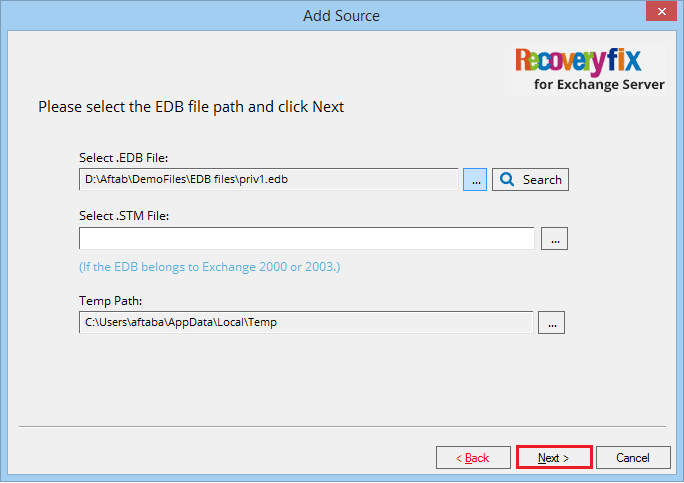
Task: Click the 'Select .EDB File:' label
Action: (x=123, y=158)
